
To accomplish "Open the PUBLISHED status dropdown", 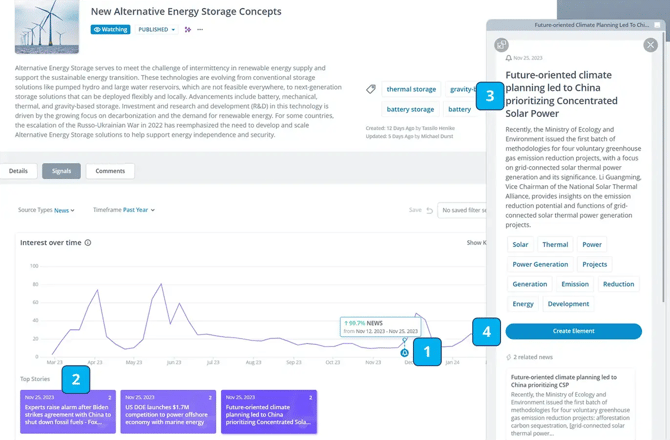I will [x=156, y=30].
